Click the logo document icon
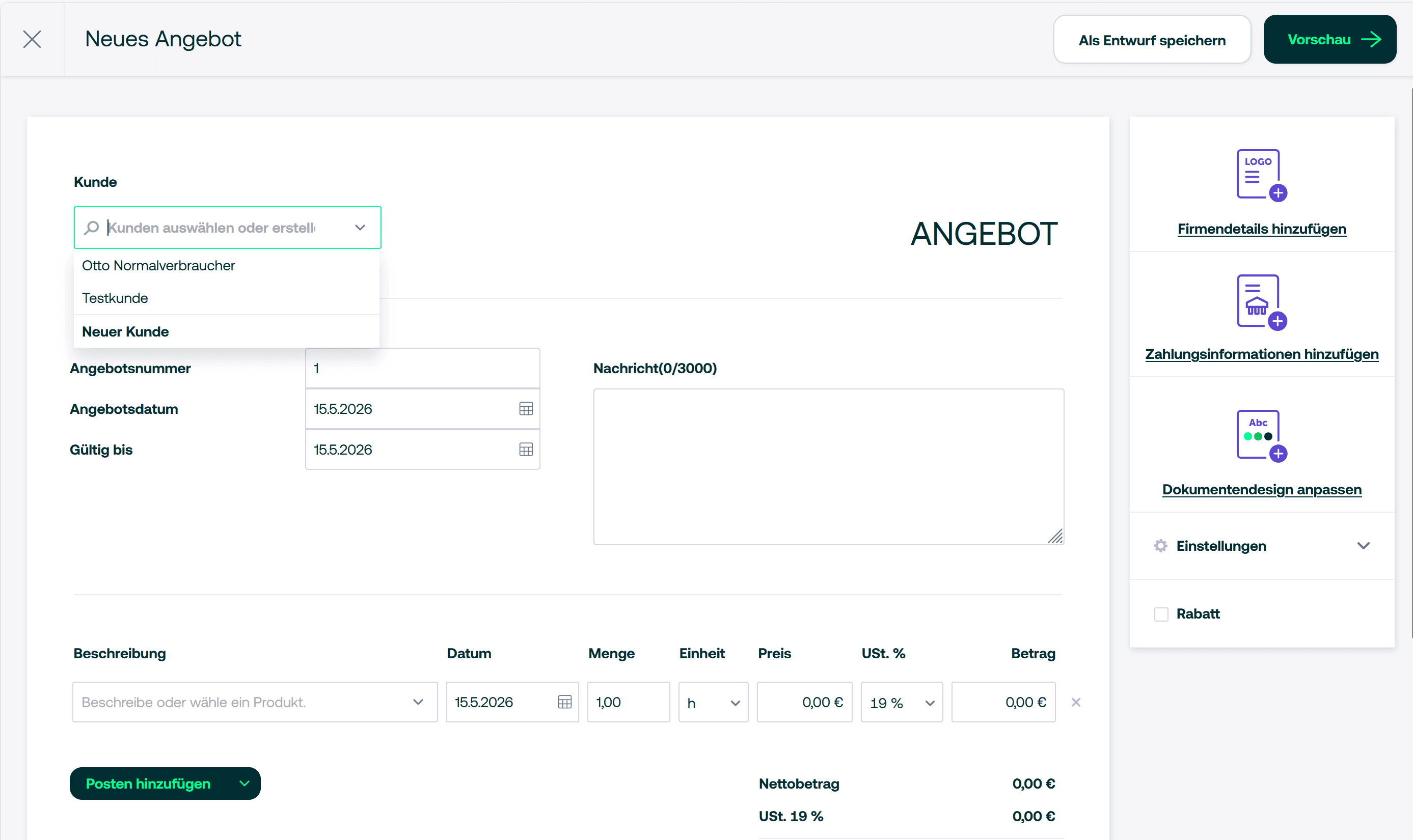 click(1261, 175)
